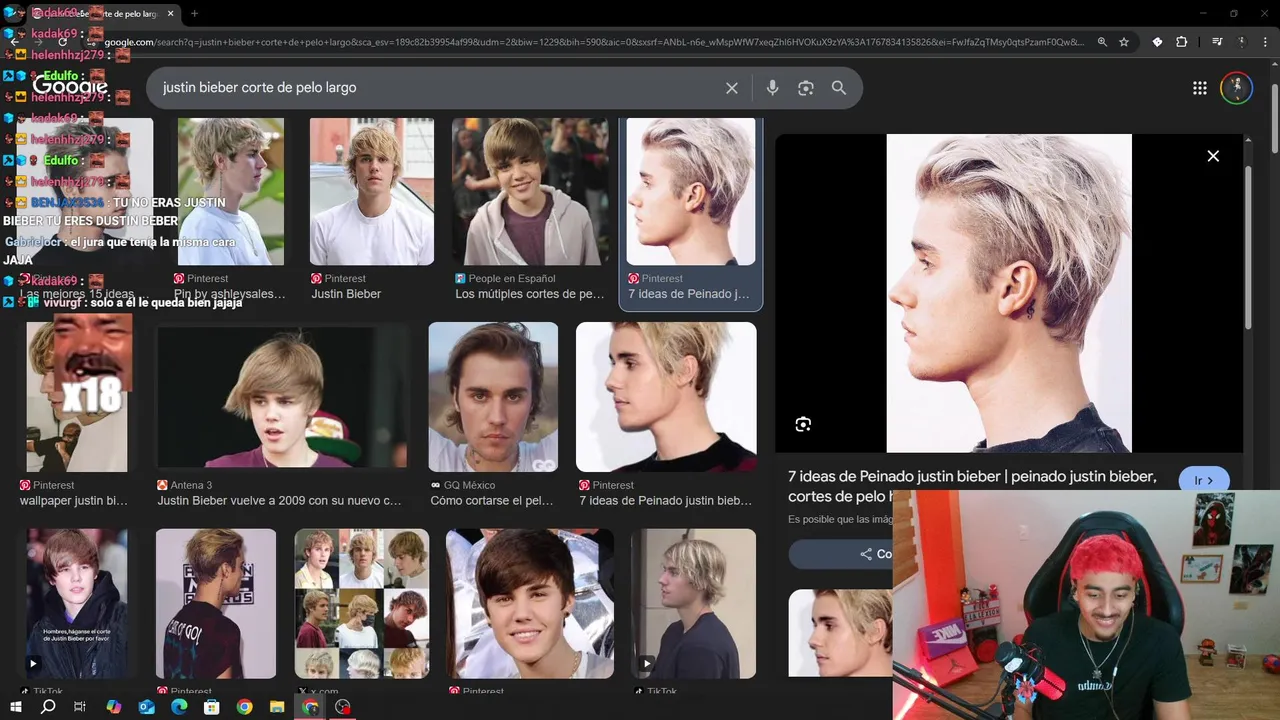Click 'Los múltiples cortes de pe...' caption
1280x720 pixels.
[x=530, y=294]
